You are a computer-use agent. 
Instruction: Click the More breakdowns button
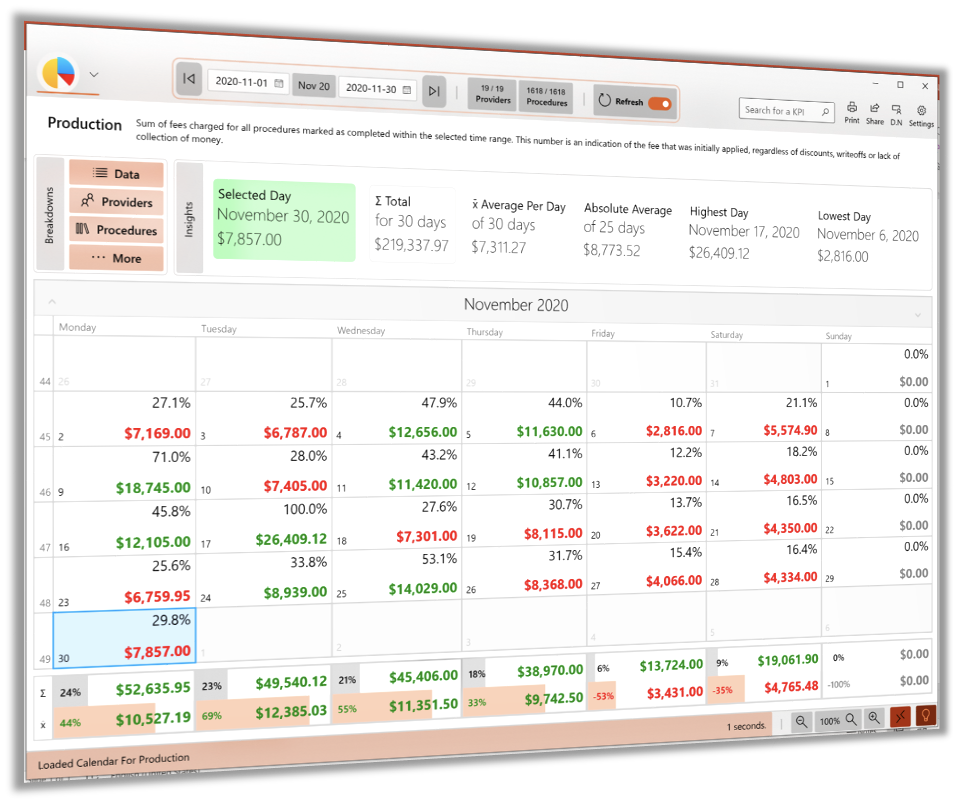tap(116, 257)
